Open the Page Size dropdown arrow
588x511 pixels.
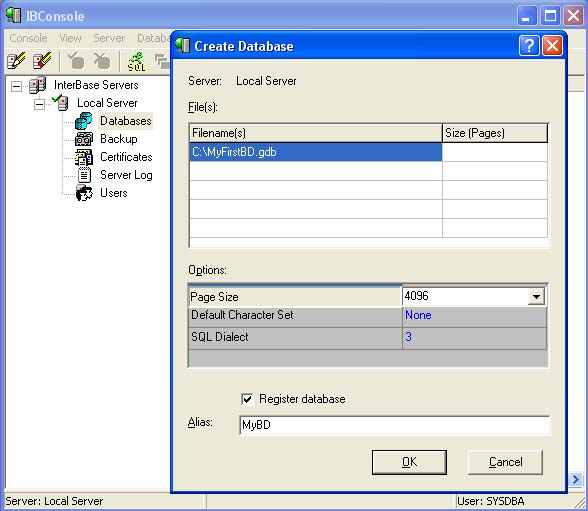coord(536,297)
